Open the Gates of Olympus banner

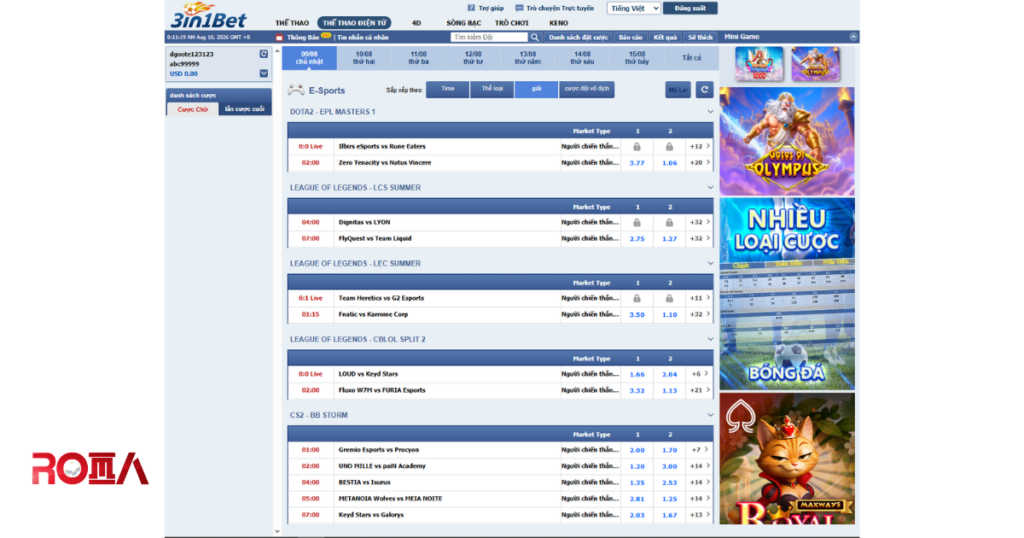(x=787, y=141)
